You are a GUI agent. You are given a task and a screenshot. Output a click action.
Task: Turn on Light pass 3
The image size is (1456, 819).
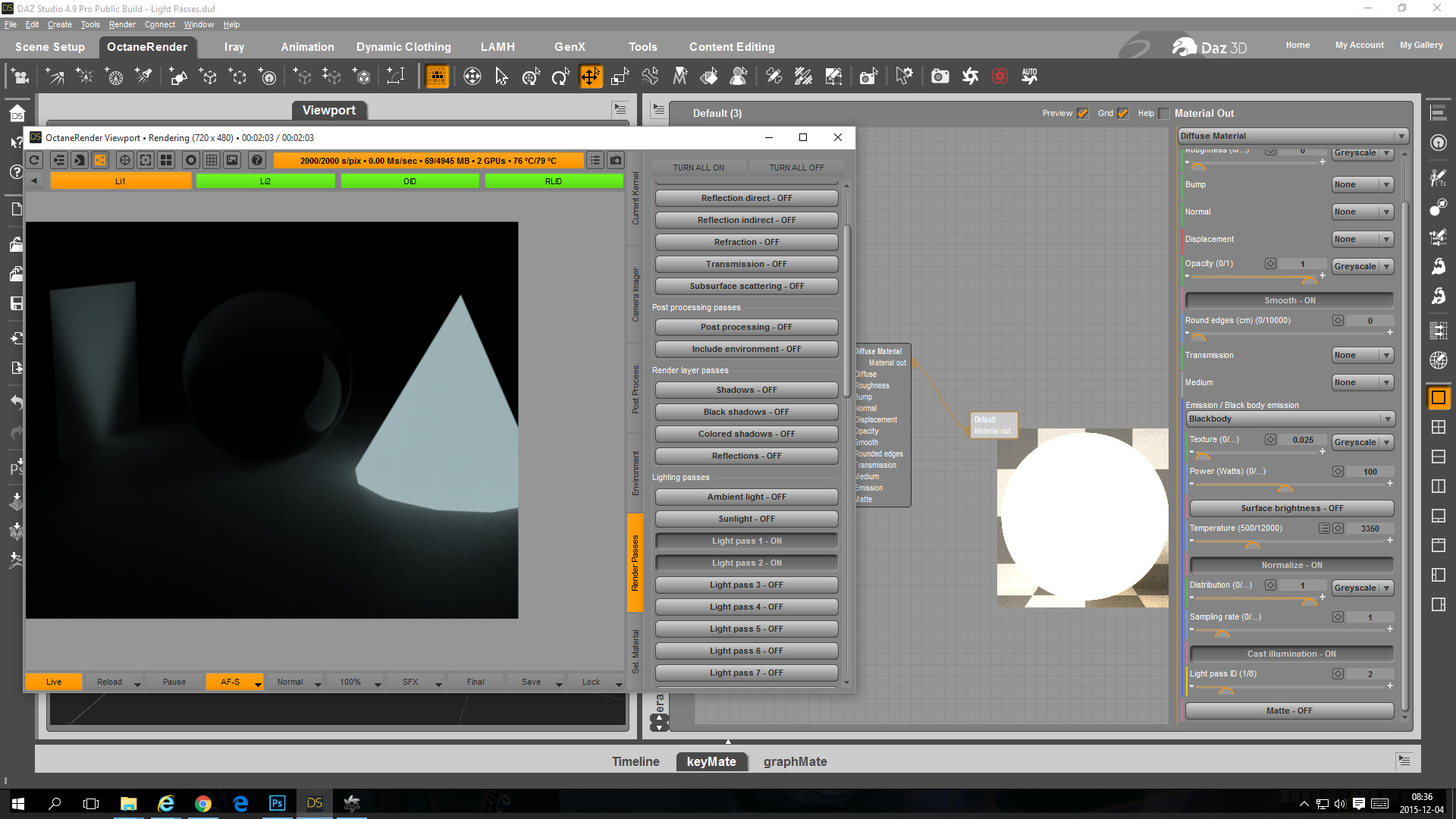(746, 585)
